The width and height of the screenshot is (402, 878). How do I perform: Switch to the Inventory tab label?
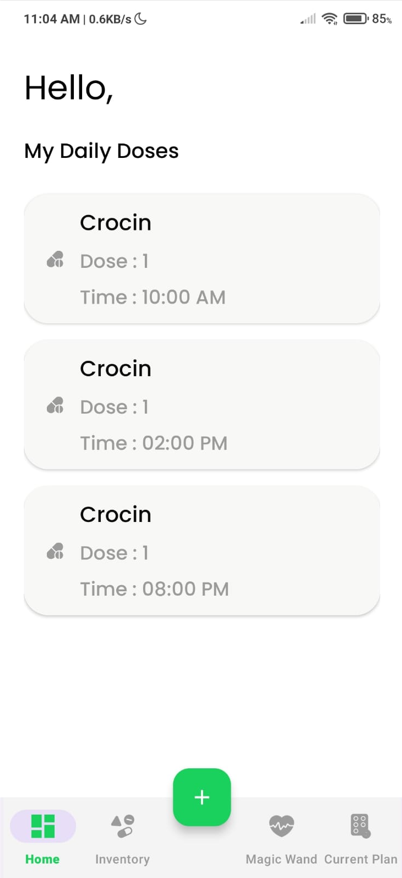122,859
